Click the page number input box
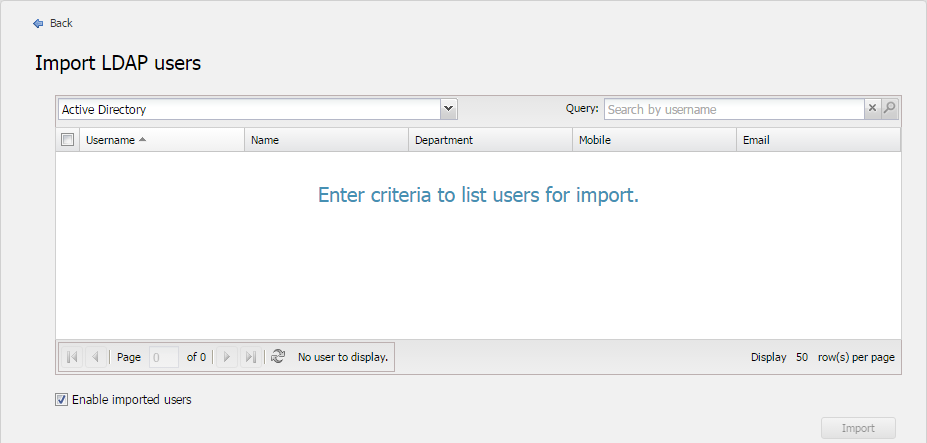The image size is (927, 443). [163, 357]
